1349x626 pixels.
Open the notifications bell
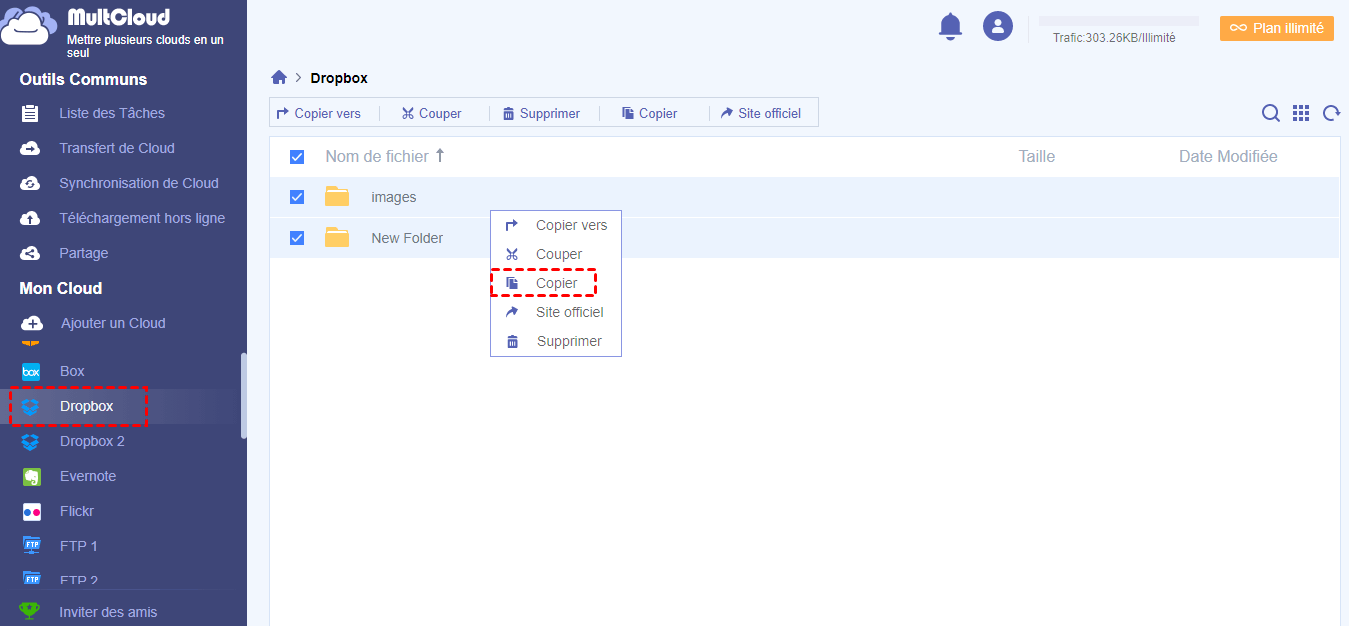[950, 27]
